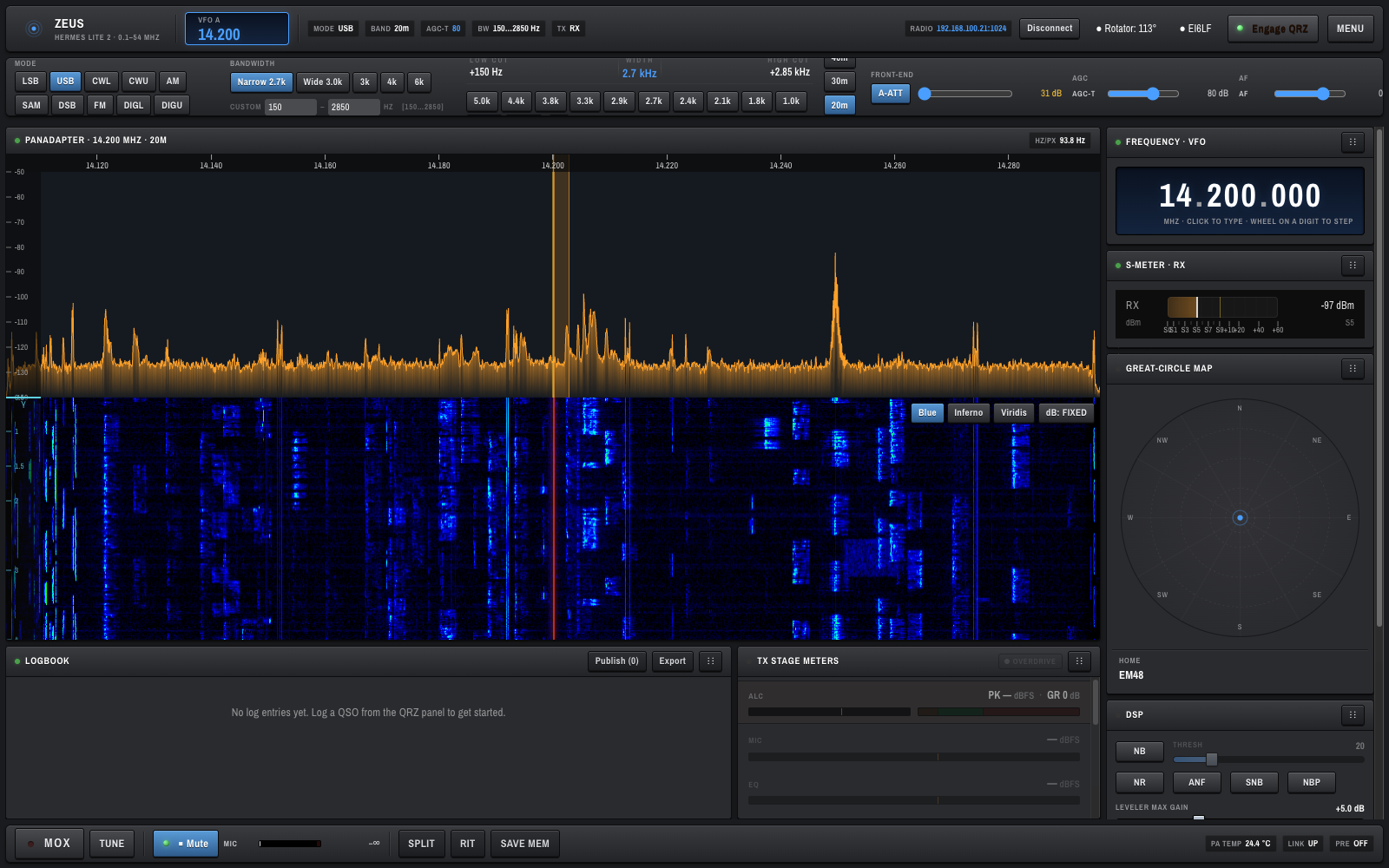This screenshot has width=1389, height=868.
Task: Click the custom high cut 2850 field
Action: tap(354, 108)
